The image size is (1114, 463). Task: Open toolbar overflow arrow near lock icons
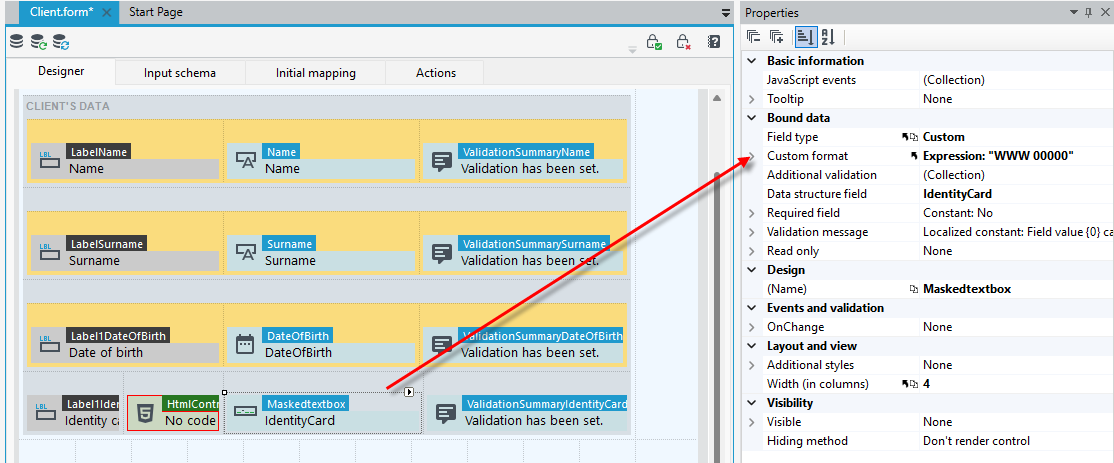(632, 50)
